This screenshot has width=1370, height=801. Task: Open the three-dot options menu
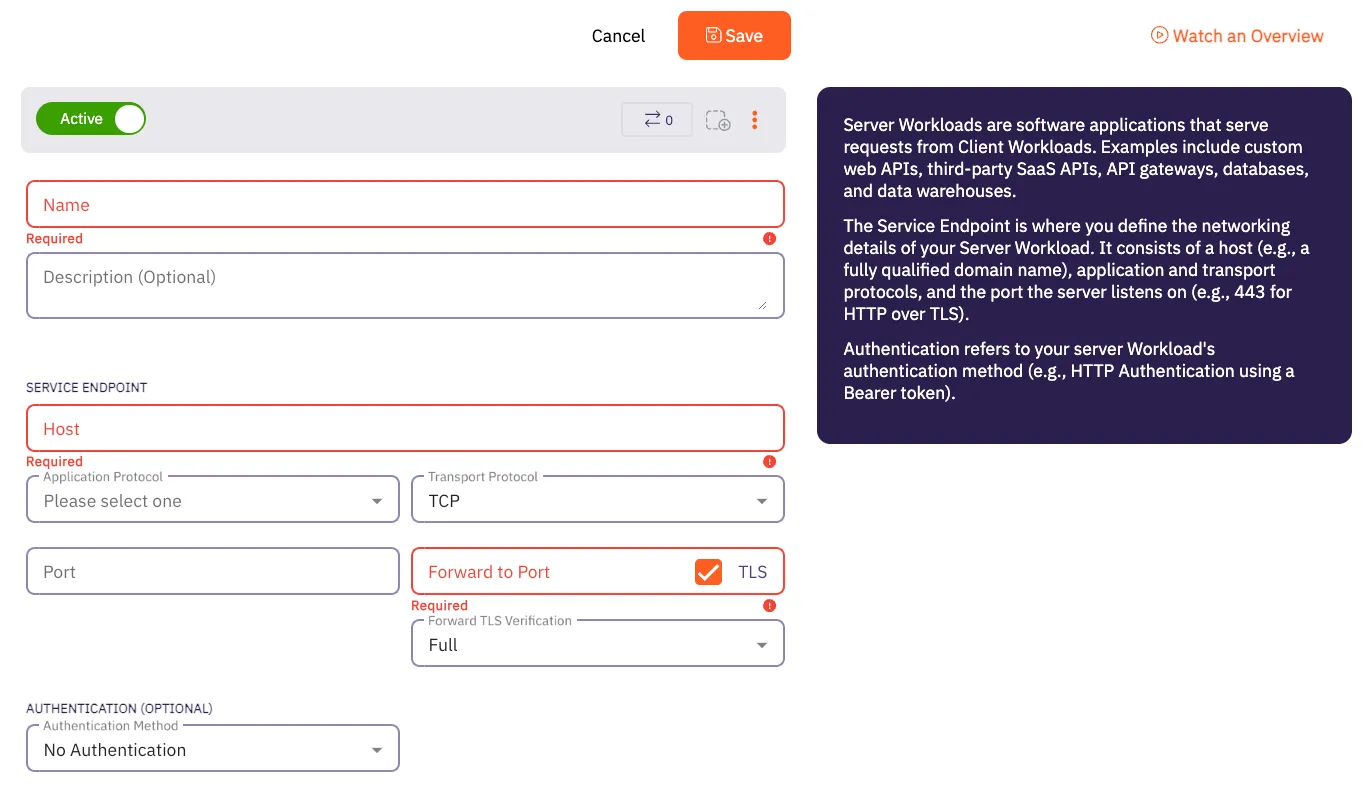pyautogui.click(x=755, y=120)
